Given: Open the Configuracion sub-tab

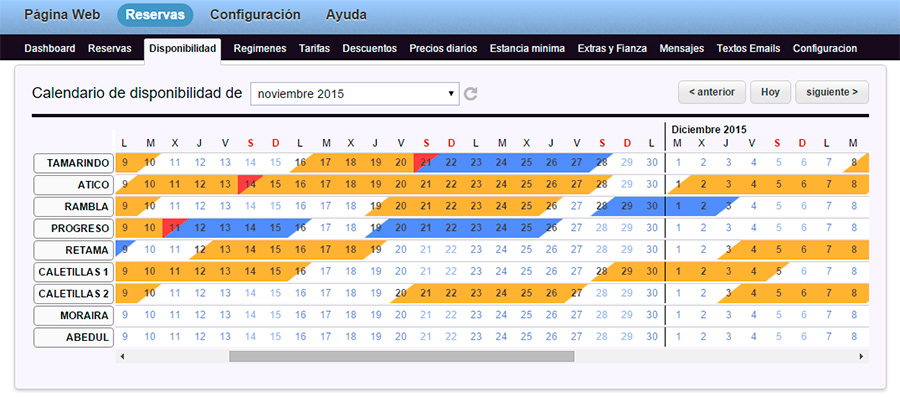Looking at the screenshot, I should coord(825,49).
